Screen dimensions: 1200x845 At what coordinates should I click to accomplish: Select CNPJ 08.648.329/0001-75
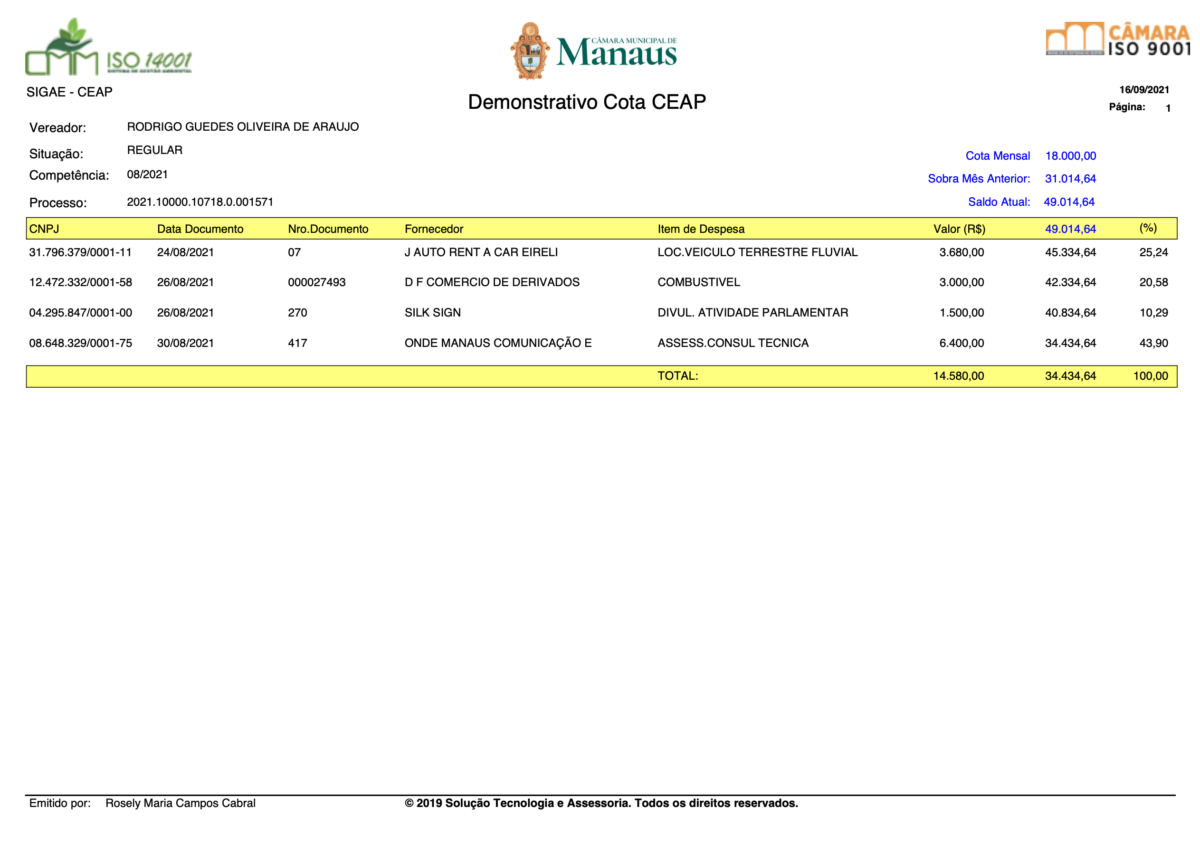click(81, 343)
